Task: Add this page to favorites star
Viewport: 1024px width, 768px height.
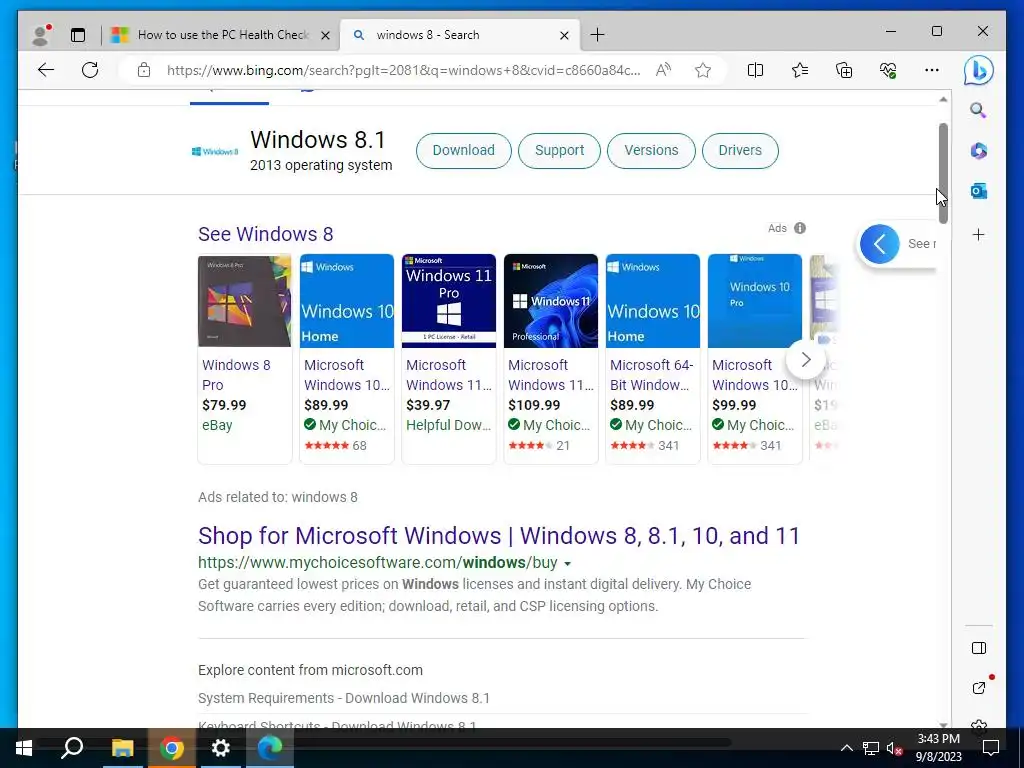Action: (x=703, y=70)
